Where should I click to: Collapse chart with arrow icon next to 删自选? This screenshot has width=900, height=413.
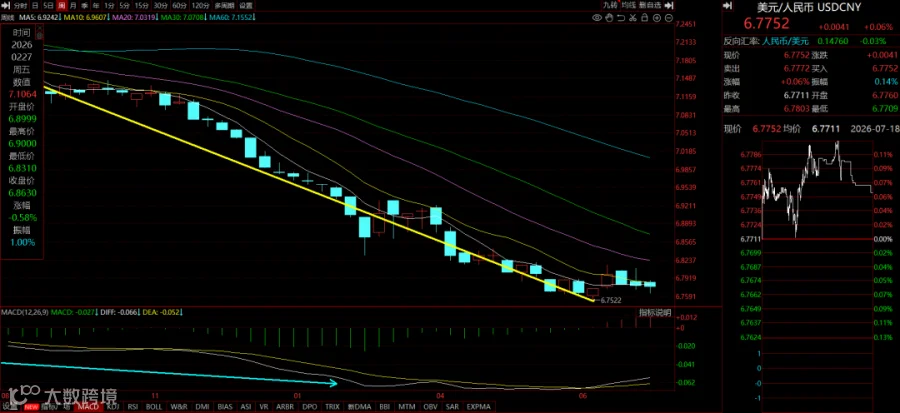(x=669, y=5)
